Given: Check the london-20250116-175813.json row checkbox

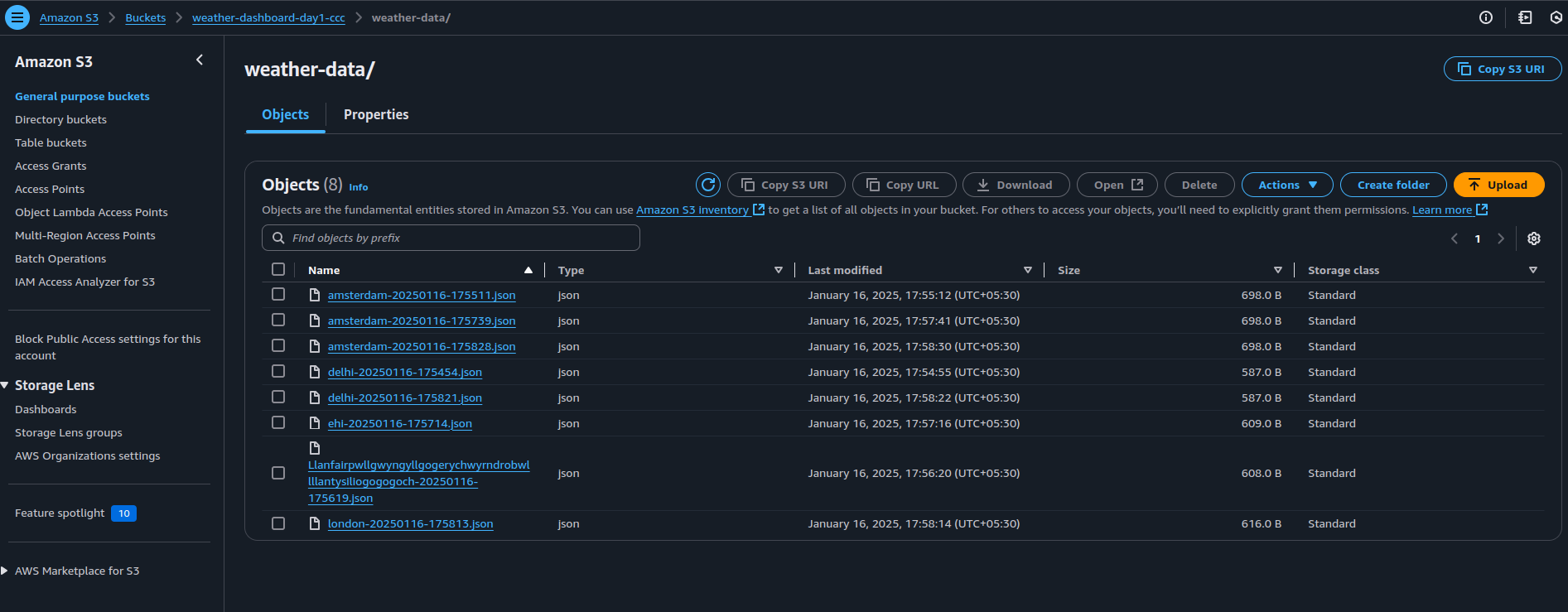Looking at the screenshot, I should 278,523.
